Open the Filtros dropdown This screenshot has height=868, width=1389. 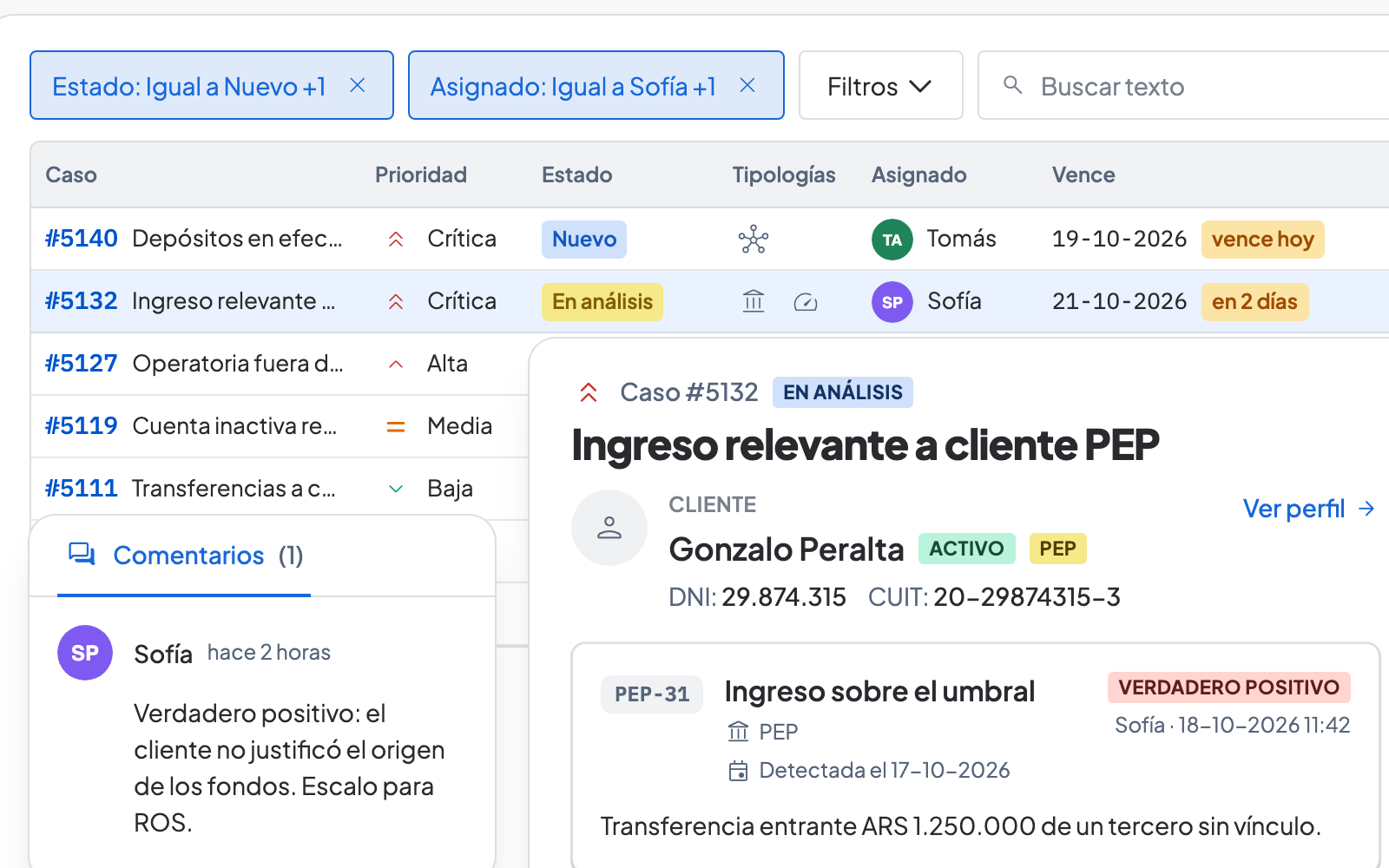pos(880,85)
